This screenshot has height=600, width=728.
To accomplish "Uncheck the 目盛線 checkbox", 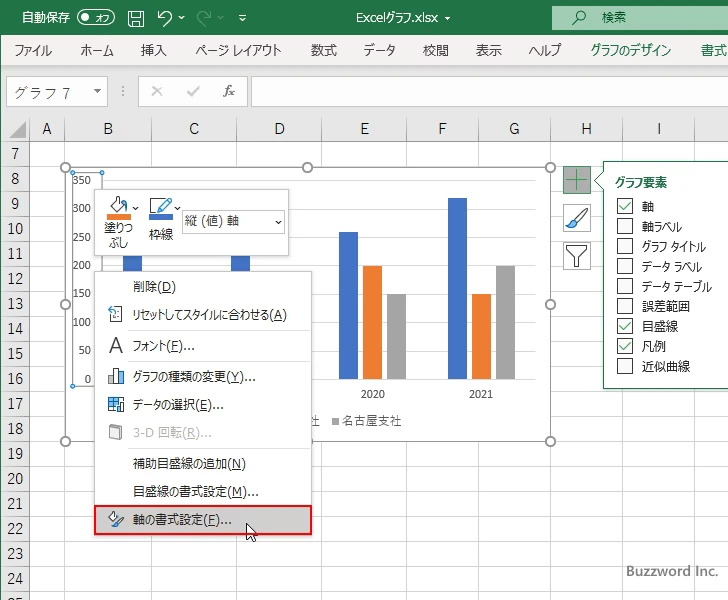I will coord(624,326).
